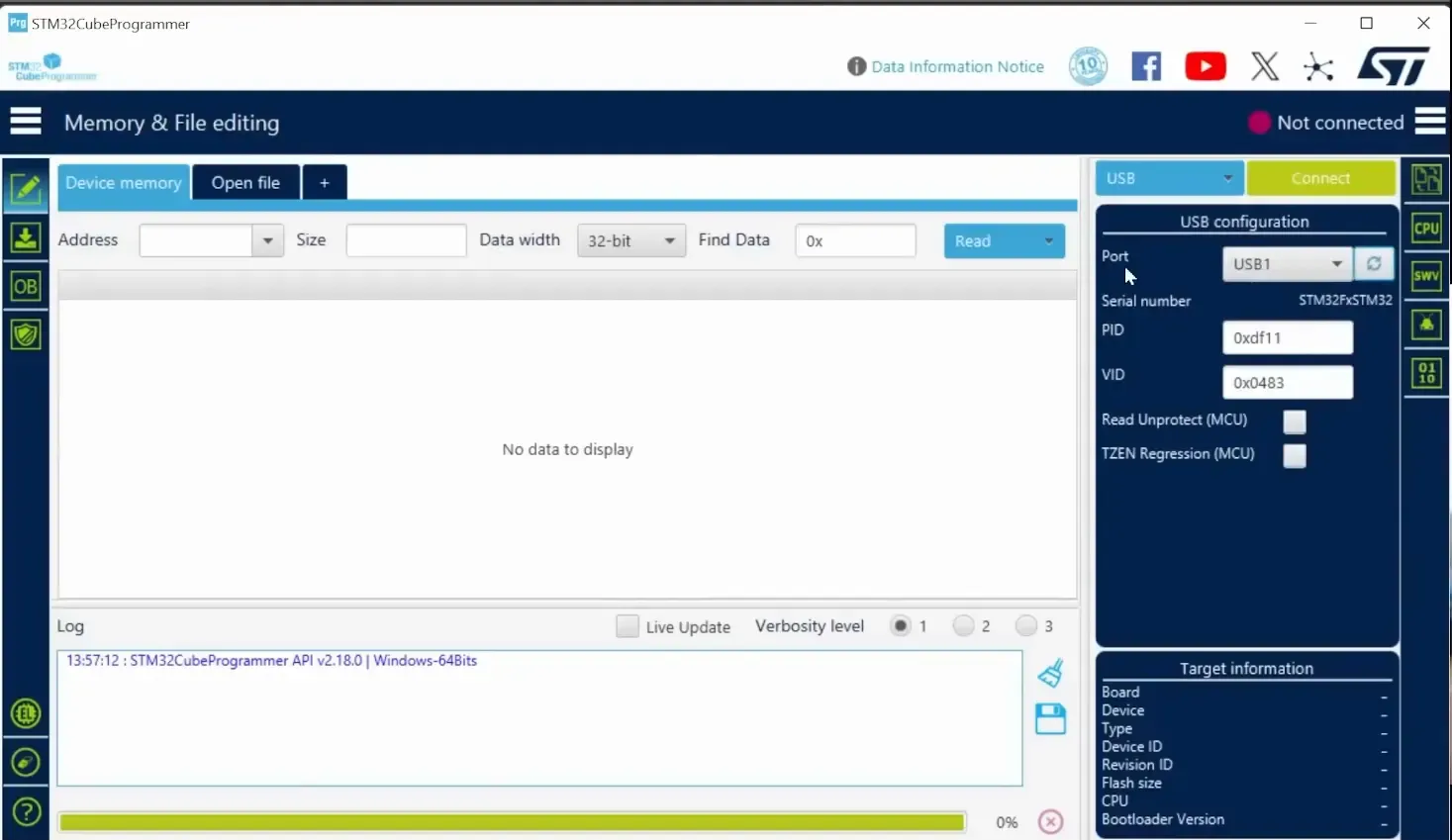Open the CPU panel icon on right sidebar
1452x840 pixels.
[x=1426, y=229]
